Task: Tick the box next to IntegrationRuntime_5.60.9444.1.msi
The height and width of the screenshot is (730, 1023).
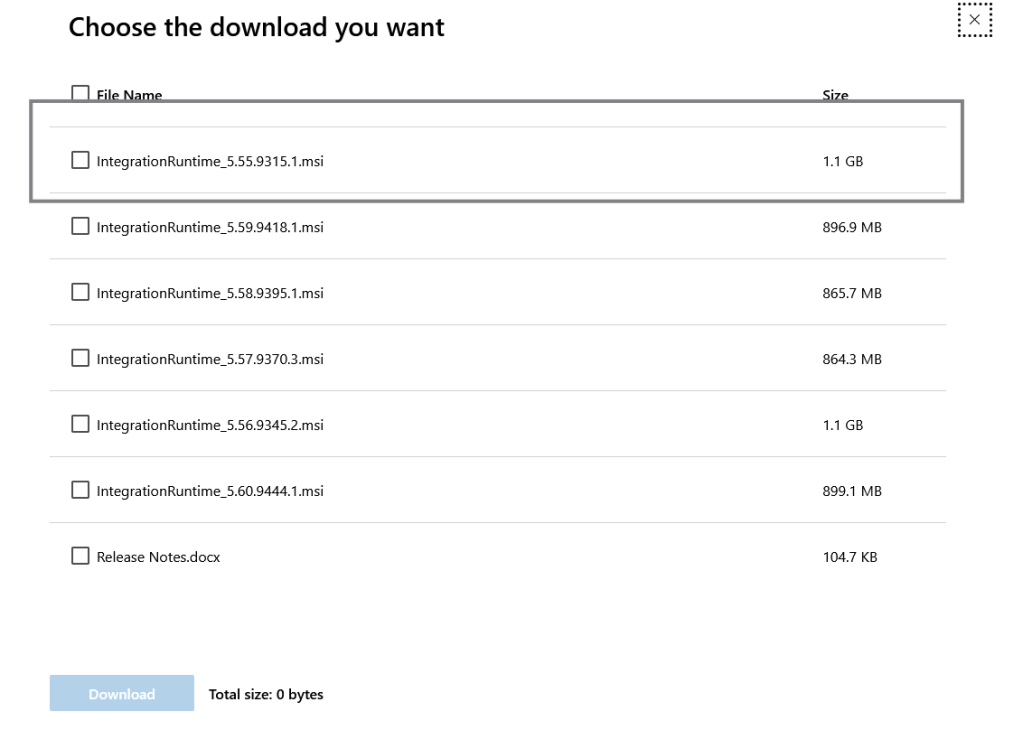Action: [x=80, y=491]
